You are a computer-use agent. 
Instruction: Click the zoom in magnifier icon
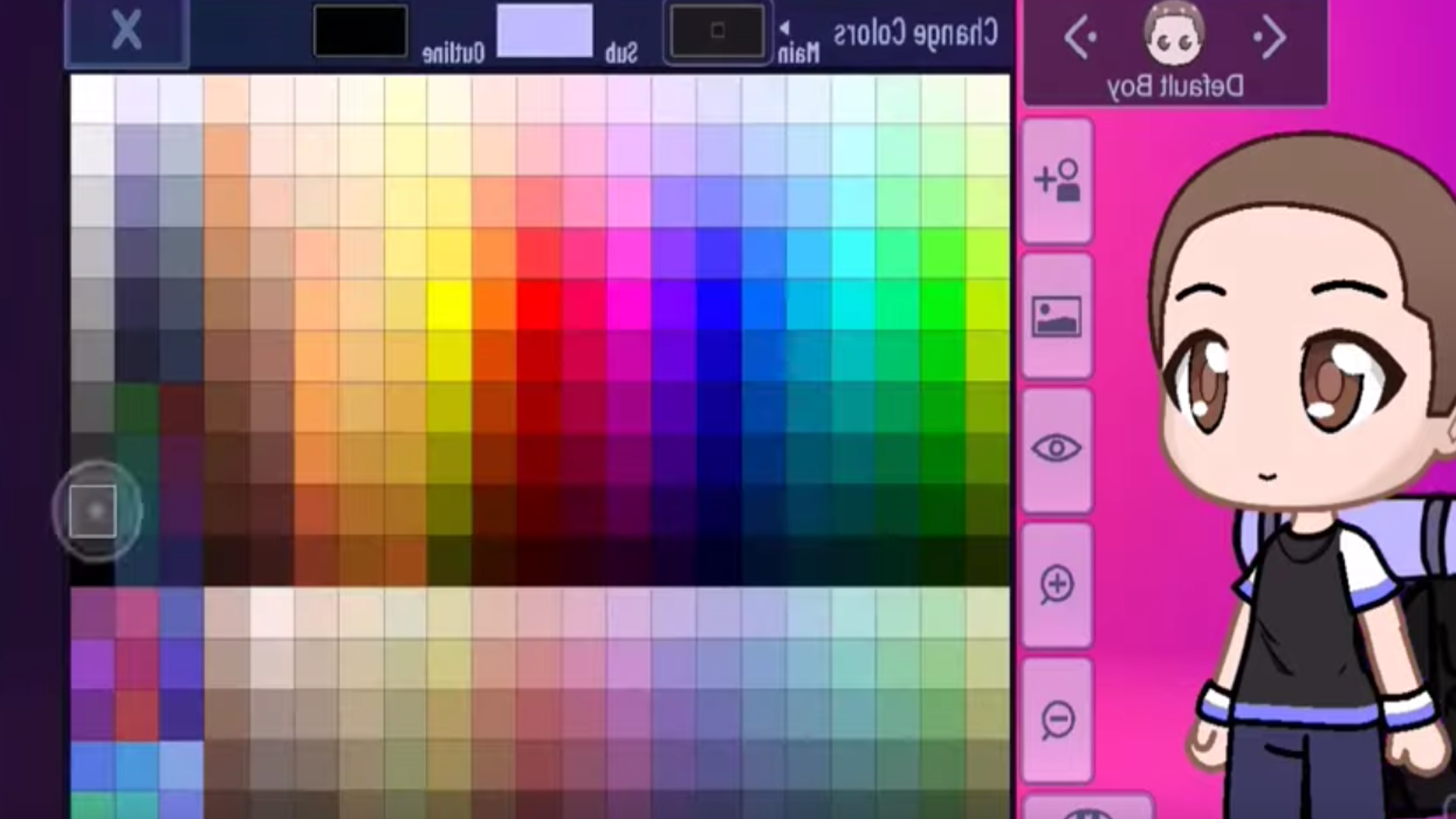(x=1057, y=585)
